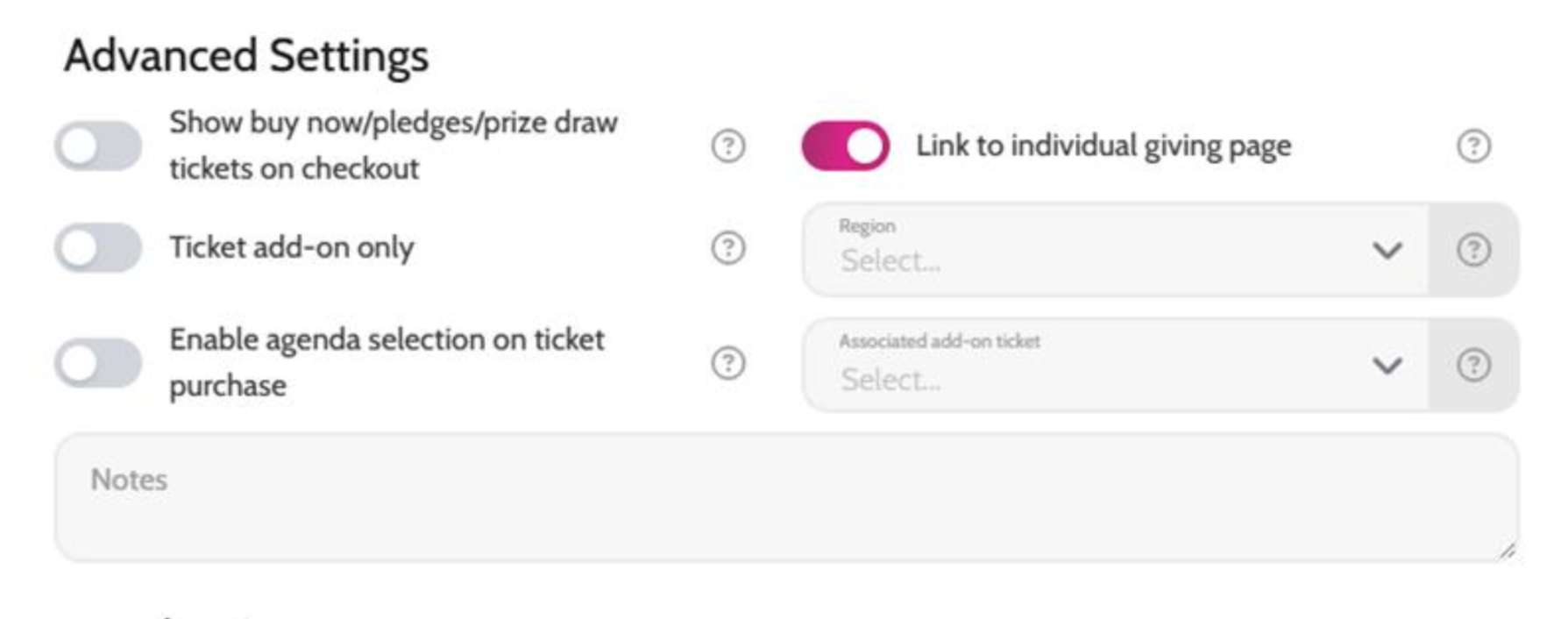Viewport: 1568px width, 619px height.
Task: Click question mark icon on Region field
Action: point(1473,250)
